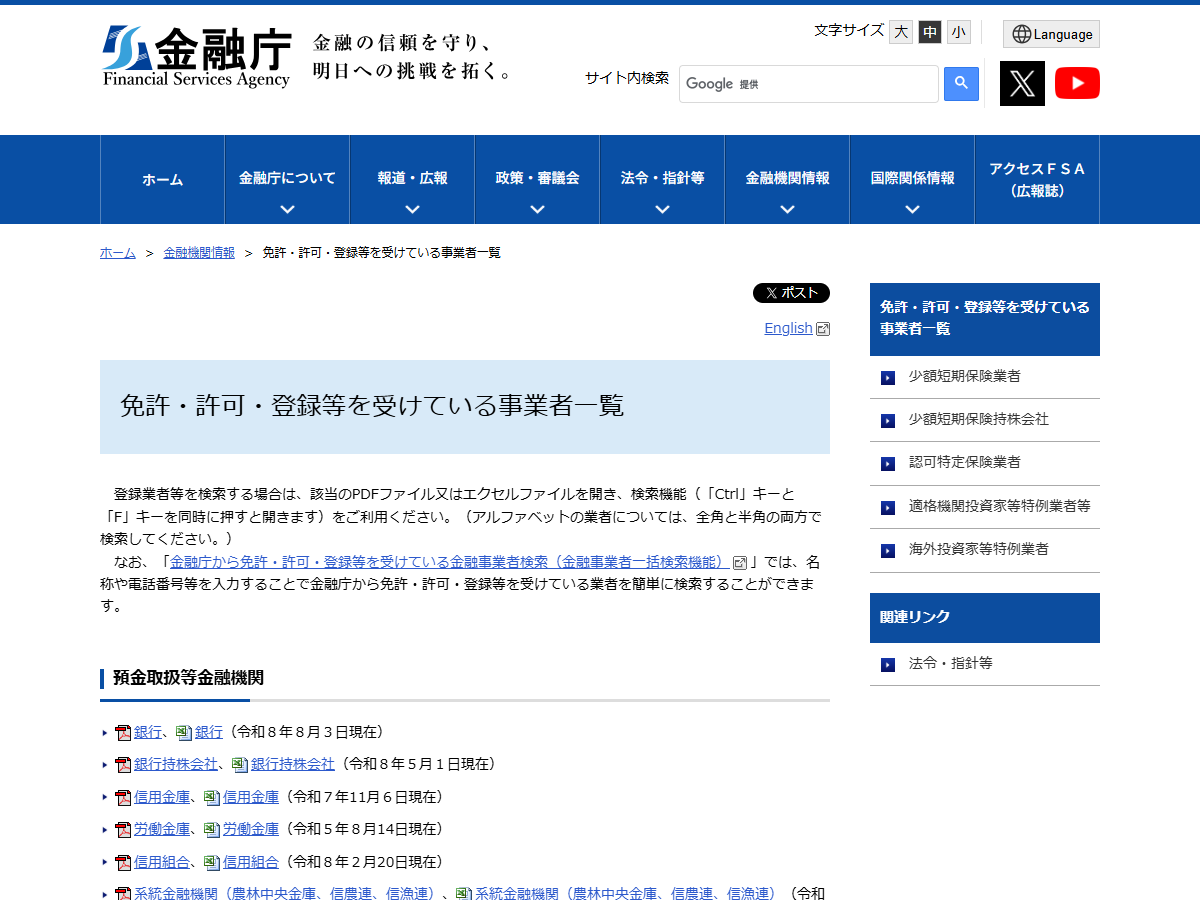
Task: Click the arrow icon beside 少額短期保険業者
Action: 888,378
